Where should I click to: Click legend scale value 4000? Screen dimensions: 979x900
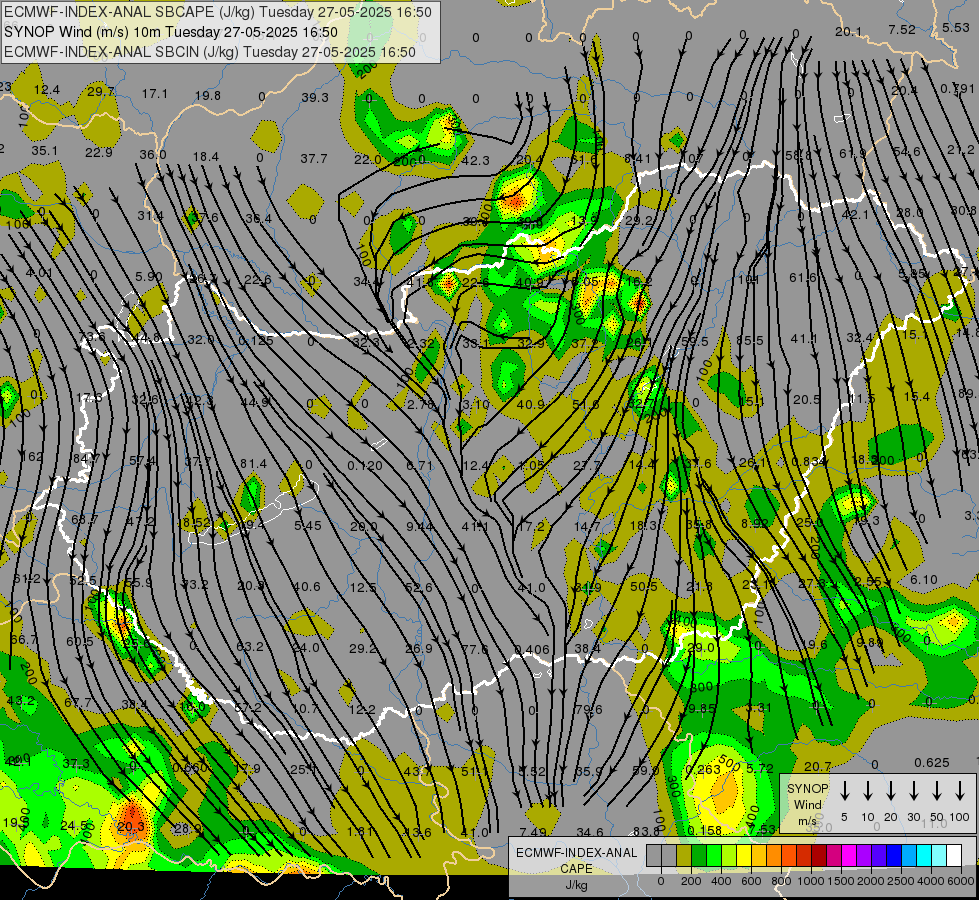(931, 881)
